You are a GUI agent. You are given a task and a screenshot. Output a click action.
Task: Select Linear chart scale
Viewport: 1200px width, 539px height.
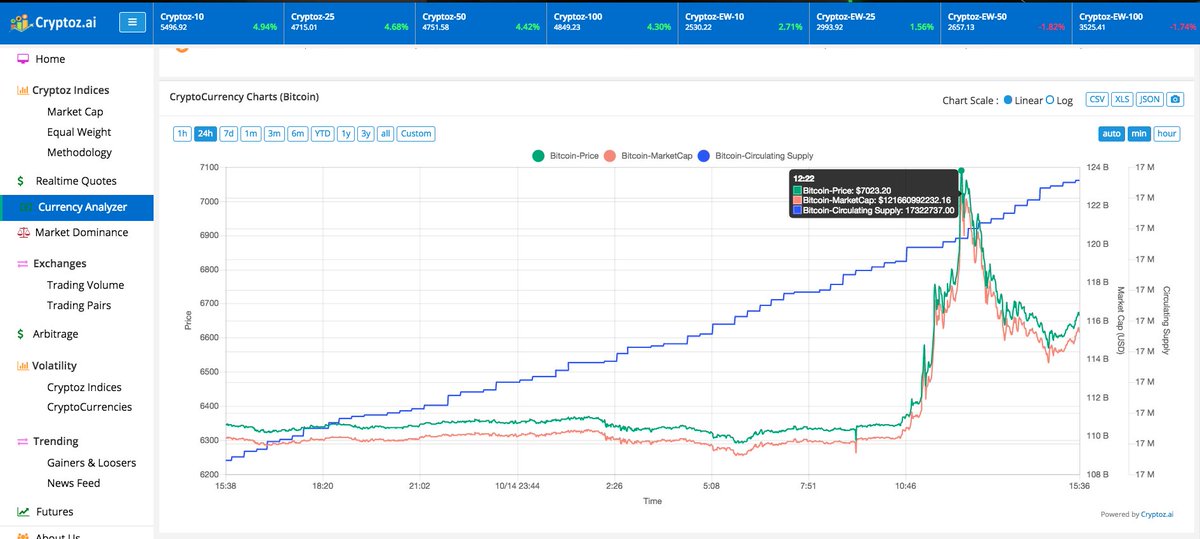[x=1008, y=100]
